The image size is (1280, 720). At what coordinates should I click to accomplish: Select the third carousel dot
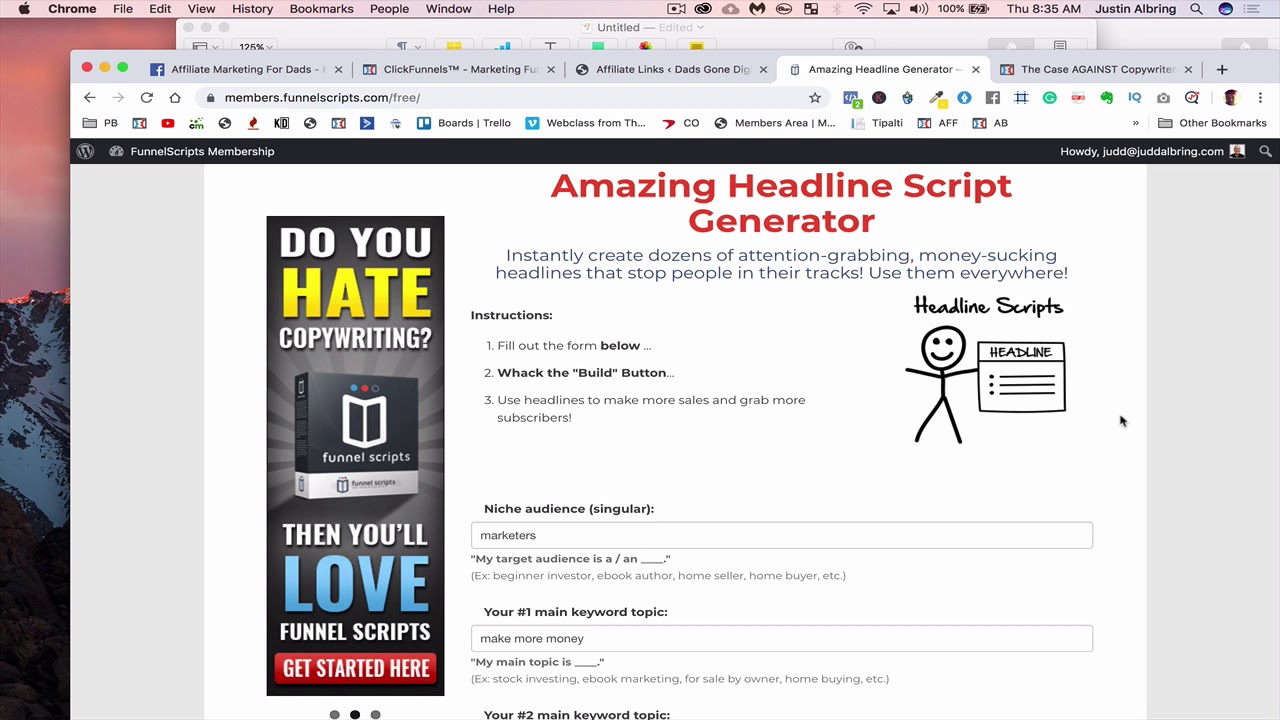pos(375,715)
